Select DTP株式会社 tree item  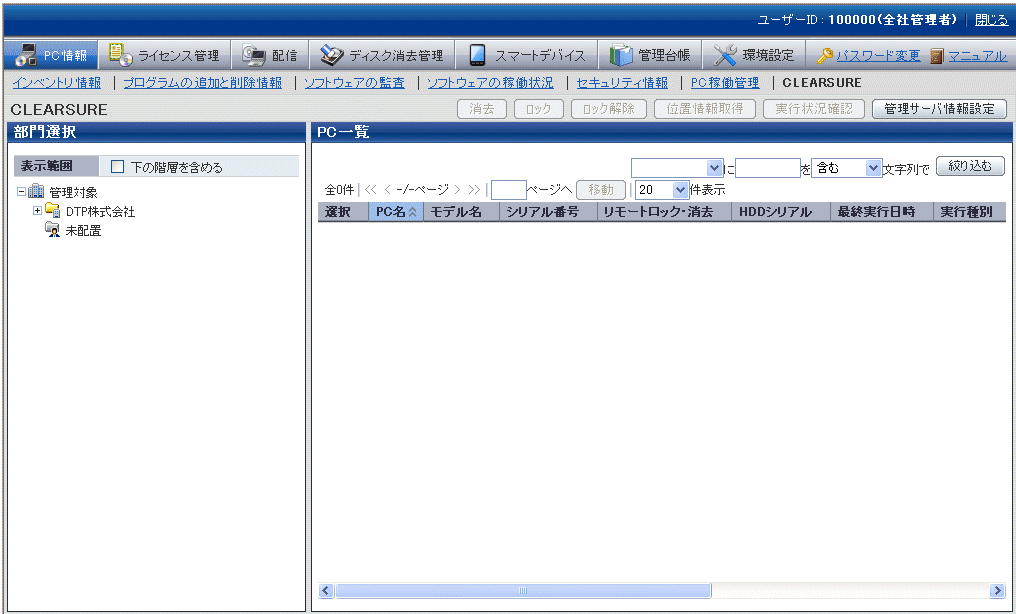[x=100, y=211]
